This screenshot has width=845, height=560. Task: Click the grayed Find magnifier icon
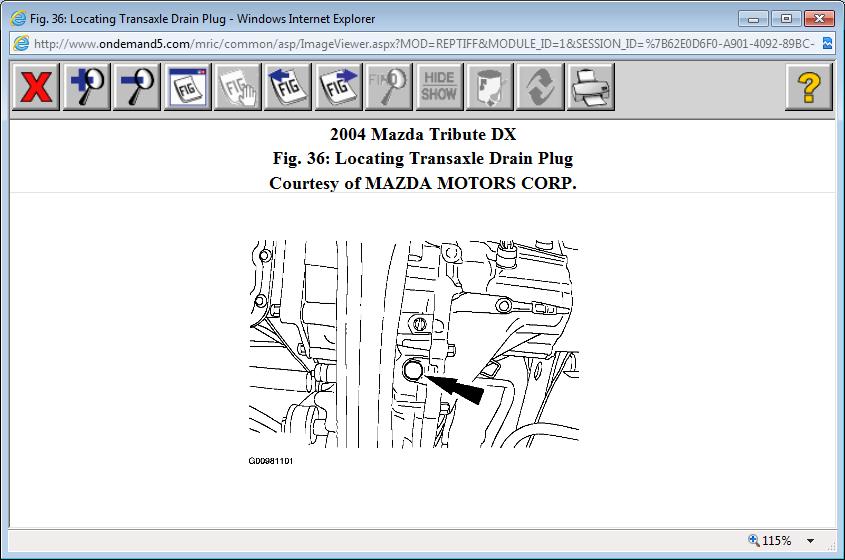coord(389,87)
